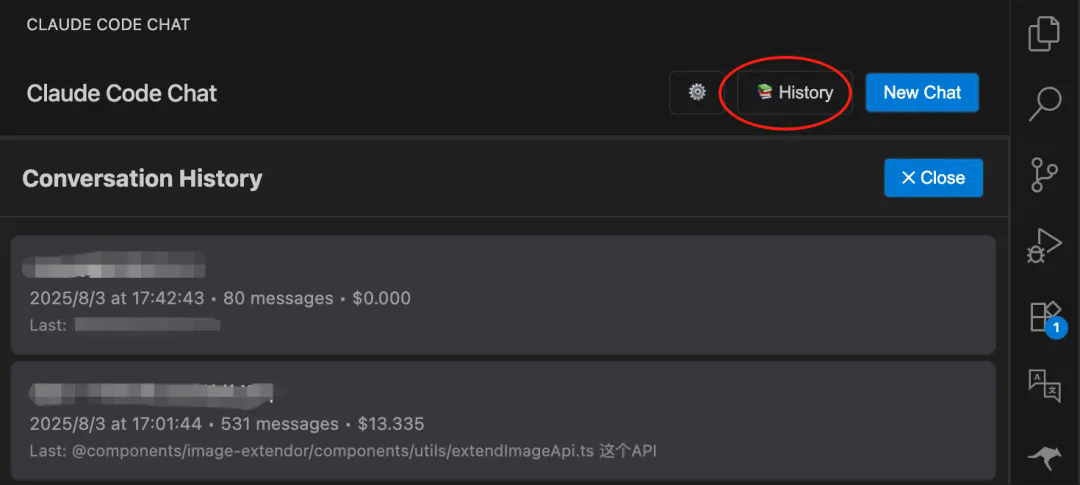Click the kangaroo icon in activity bar
This screenshot has height=485, width=1080.
[1044, 457]
